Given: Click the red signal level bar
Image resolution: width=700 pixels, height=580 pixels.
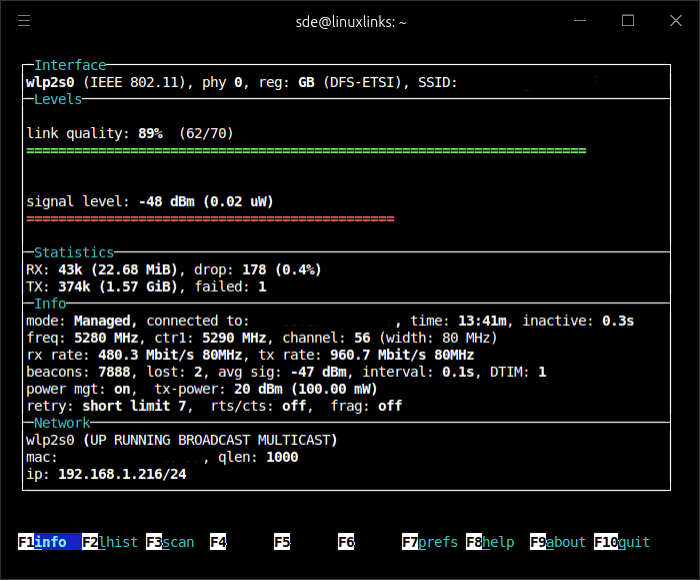Looking at the screenshot, I should (210, 219).
